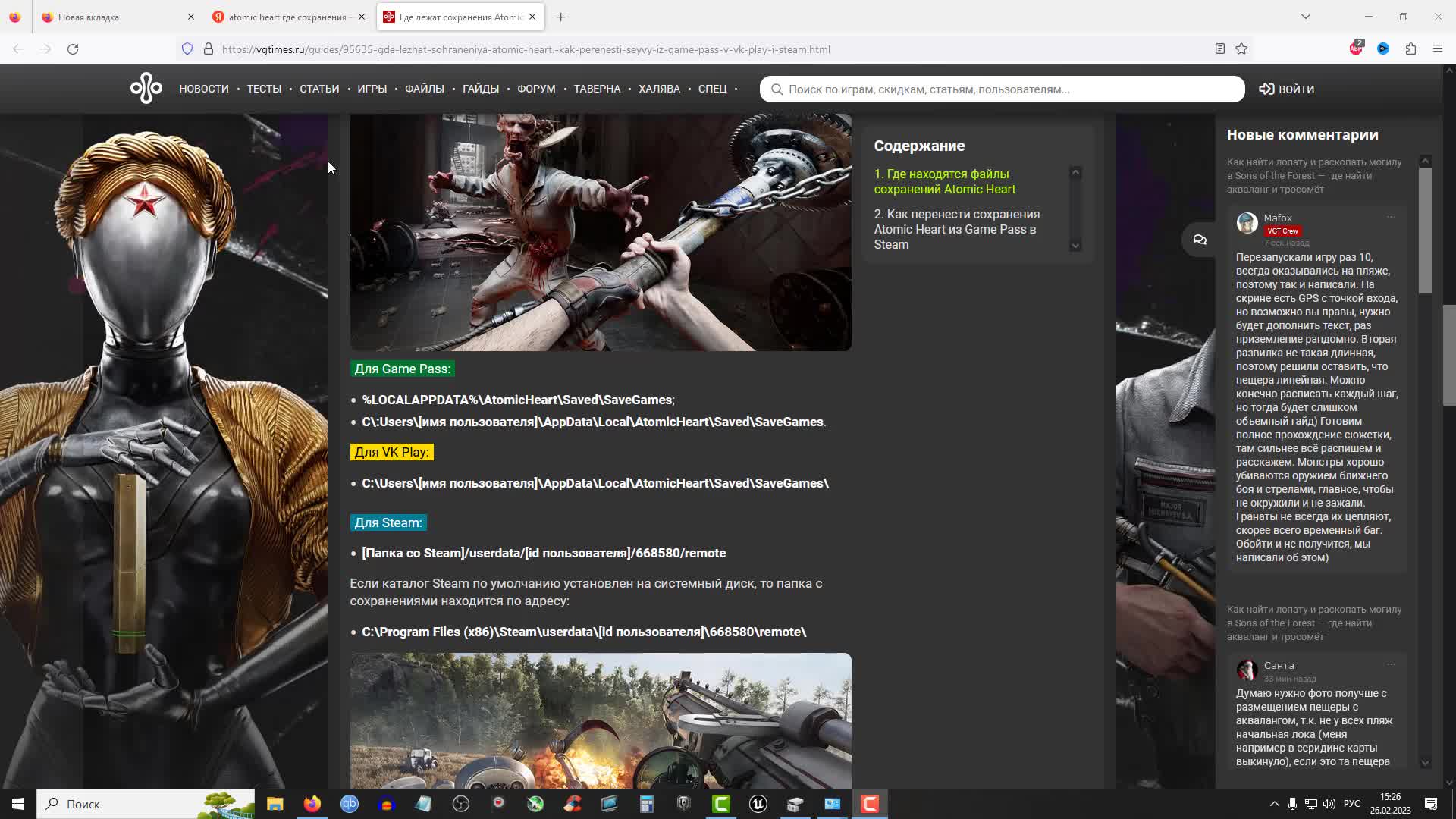Open Санта user profile name
Image resolution: width=1456 pixels, height=819 pixels.
pos(1279,665)
